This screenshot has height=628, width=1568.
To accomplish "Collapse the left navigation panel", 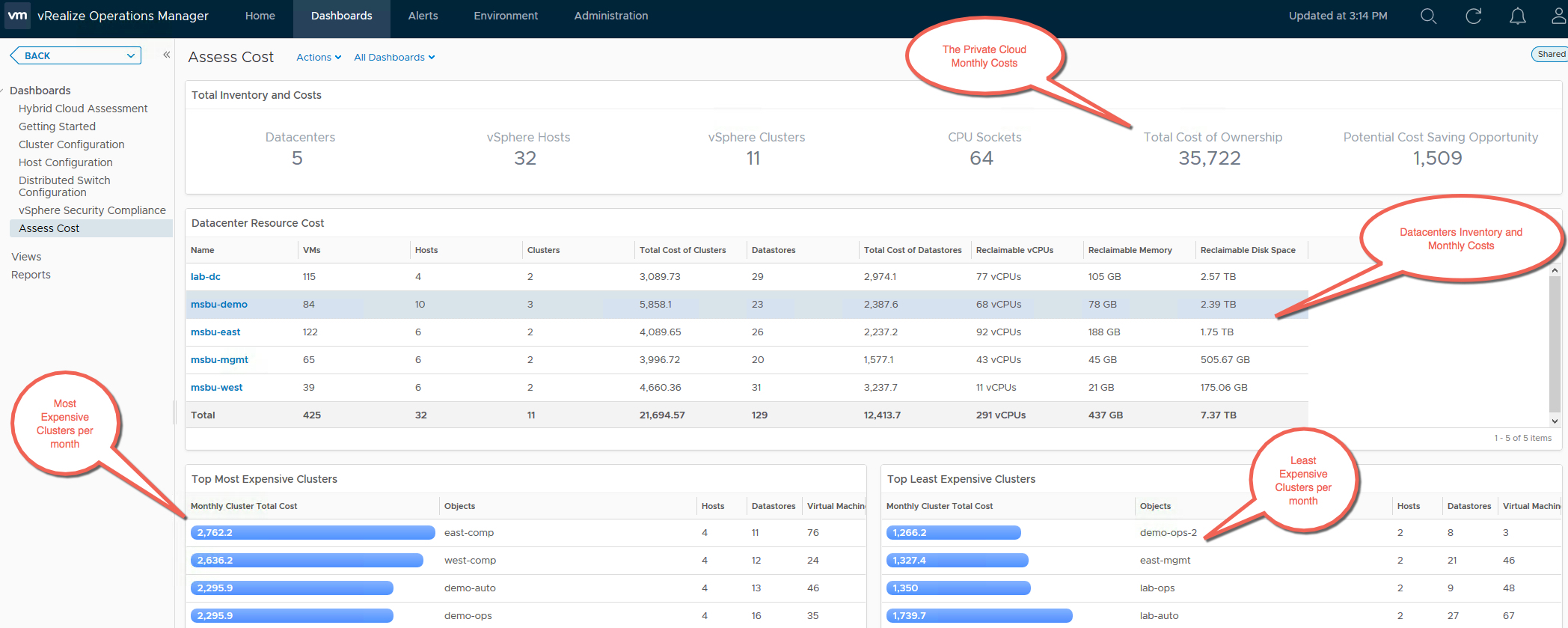I will pyautogui.click(x=166, y=55).
